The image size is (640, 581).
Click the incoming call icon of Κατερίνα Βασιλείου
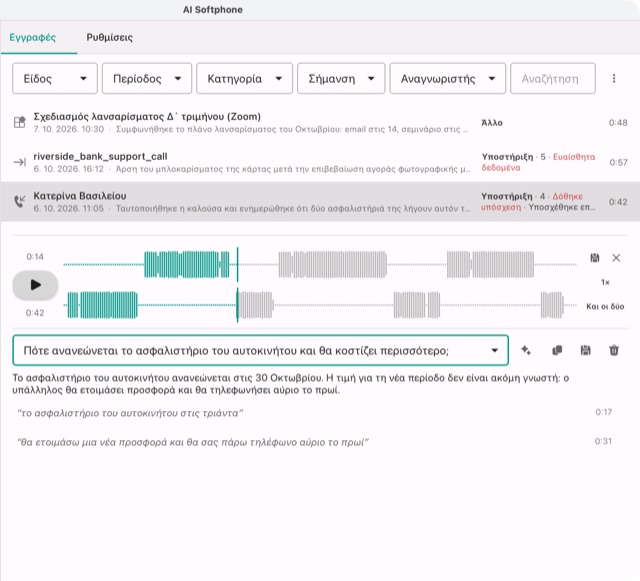[20, 201]
